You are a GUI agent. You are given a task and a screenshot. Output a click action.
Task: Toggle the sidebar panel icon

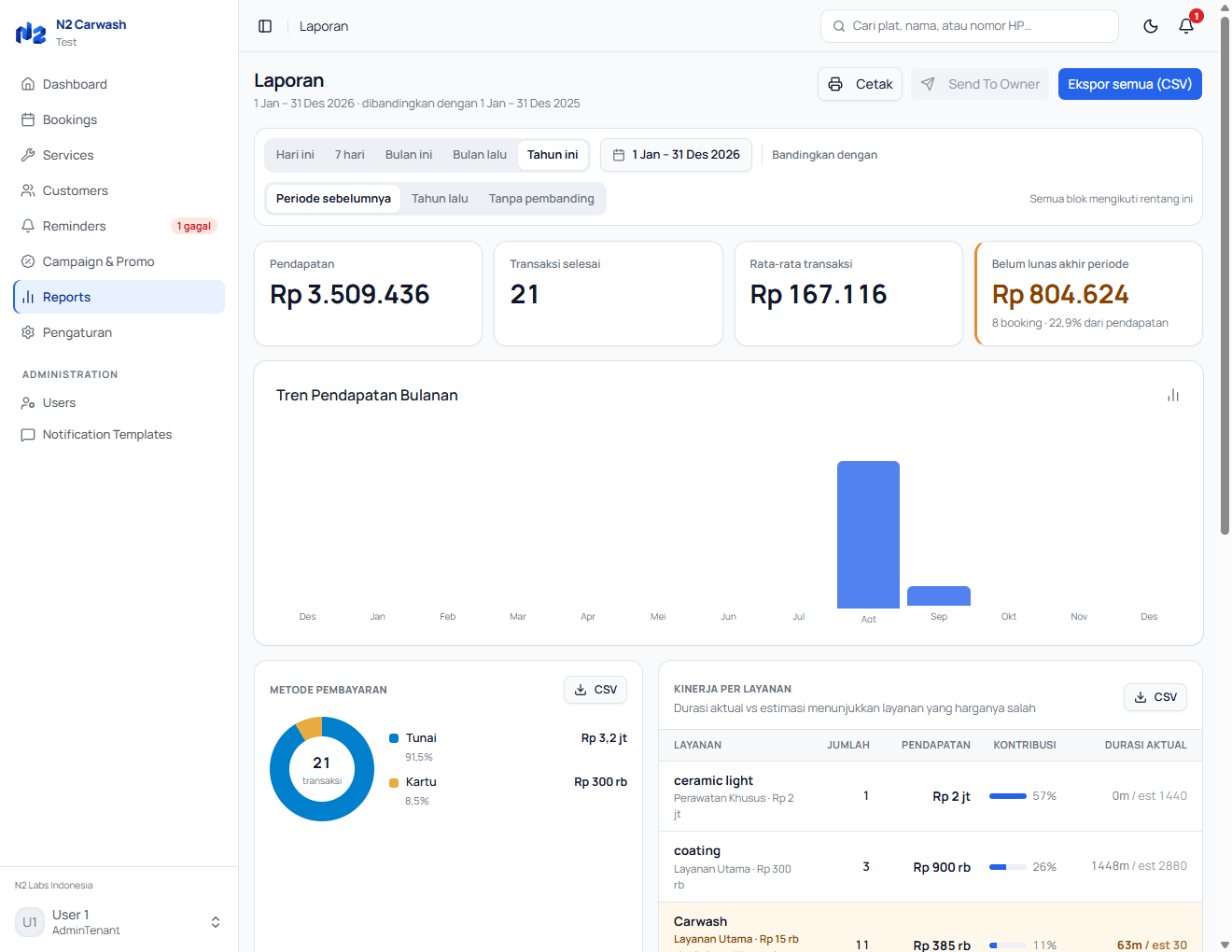click(265, 26)
